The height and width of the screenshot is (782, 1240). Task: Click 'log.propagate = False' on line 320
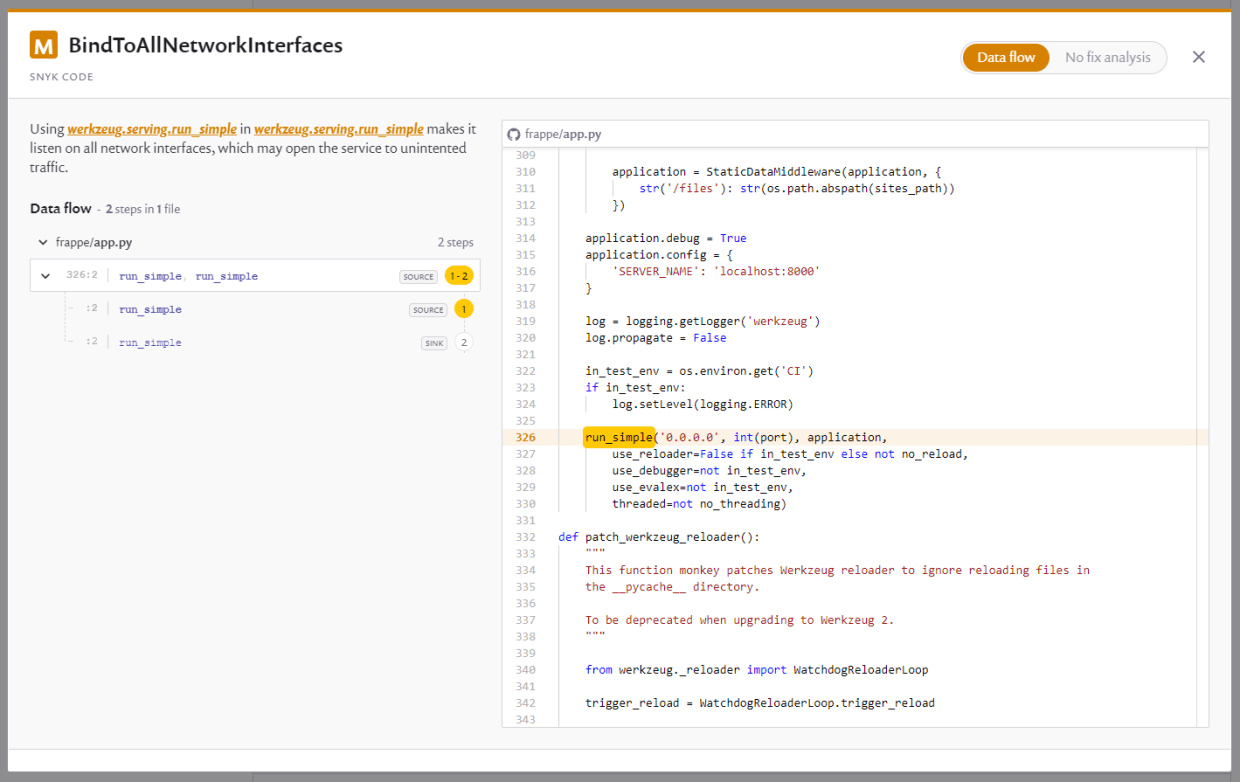[x=656, y=338]
